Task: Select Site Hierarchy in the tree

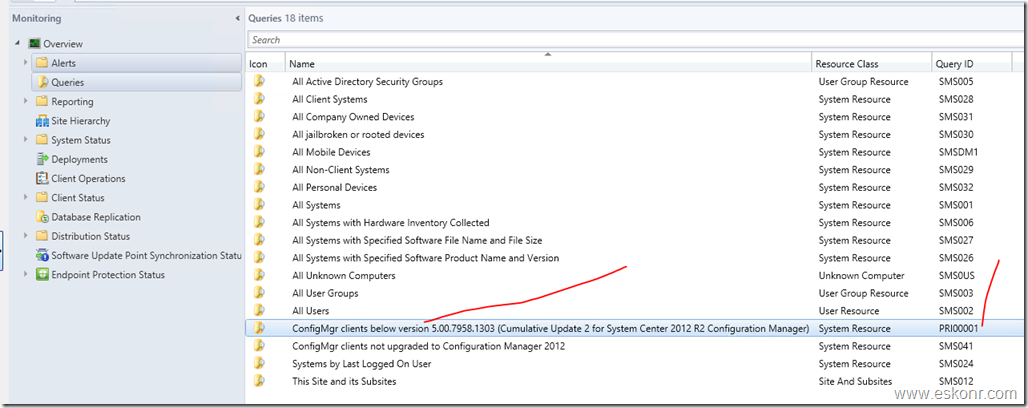Action: coord(81,121)
